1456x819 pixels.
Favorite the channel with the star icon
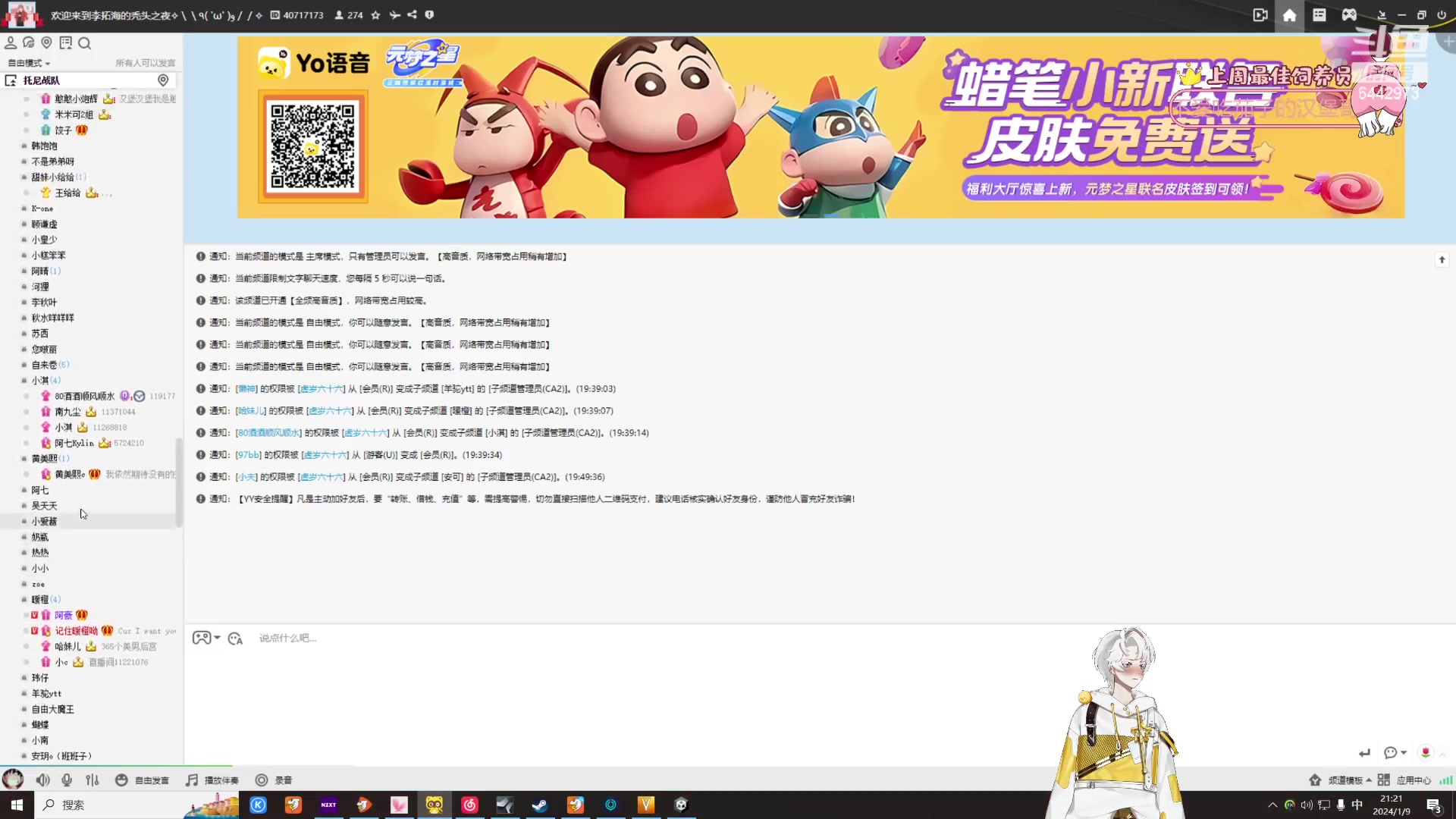point(375,15)
